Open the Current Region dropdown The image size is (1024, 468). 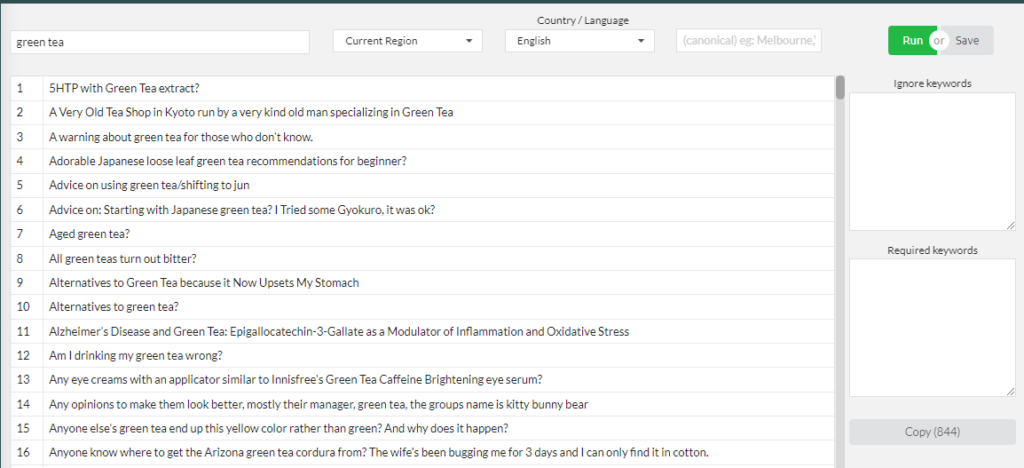pyautogui.click(x=408, y=40)
